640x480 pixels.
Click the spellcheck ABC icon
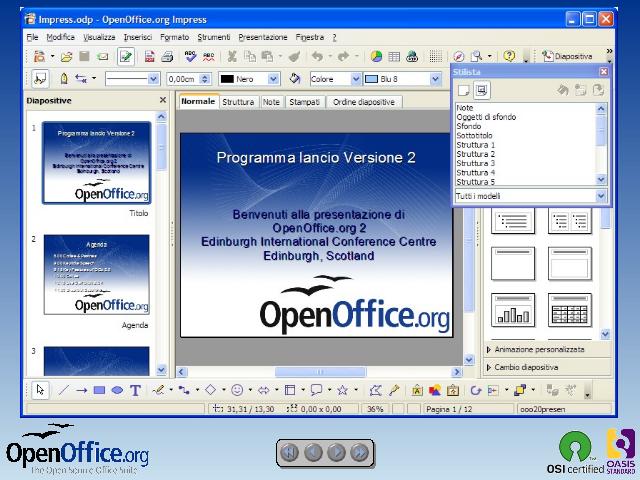click(x=190, y=57)
